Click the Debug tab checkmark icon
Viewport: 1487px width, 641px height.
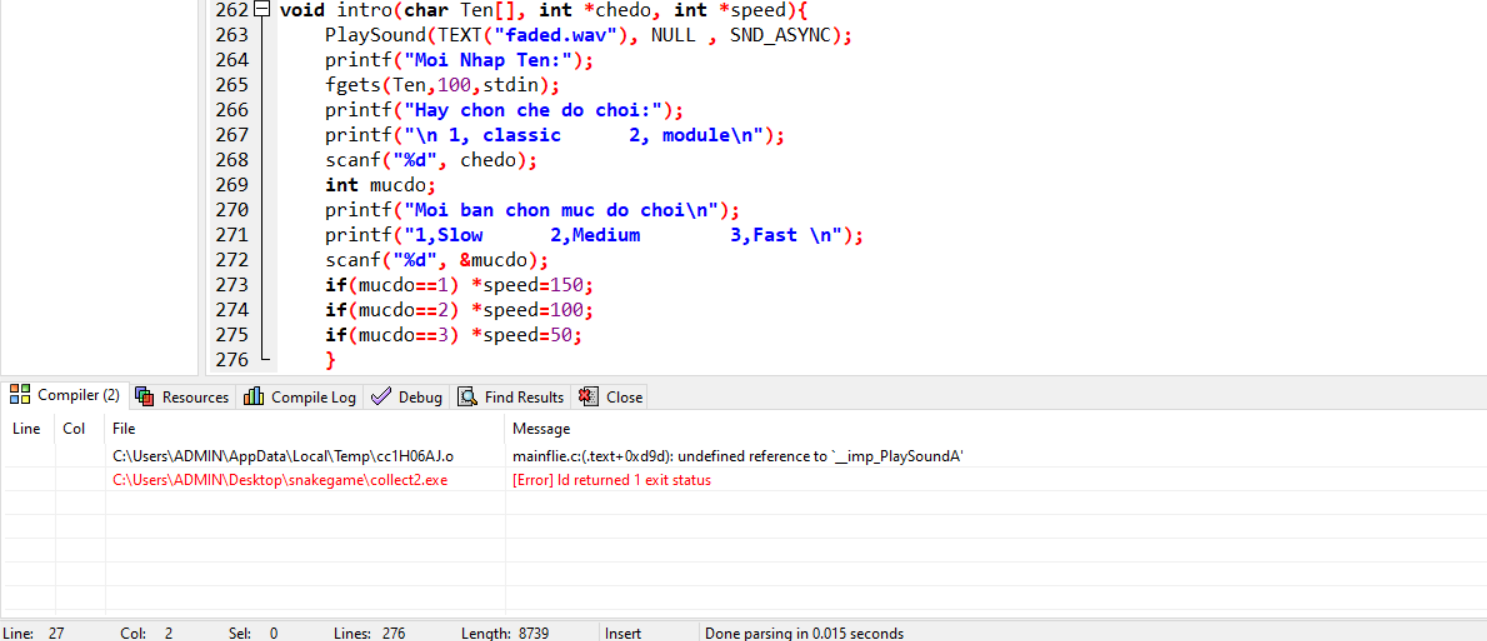tap(381, 397)
